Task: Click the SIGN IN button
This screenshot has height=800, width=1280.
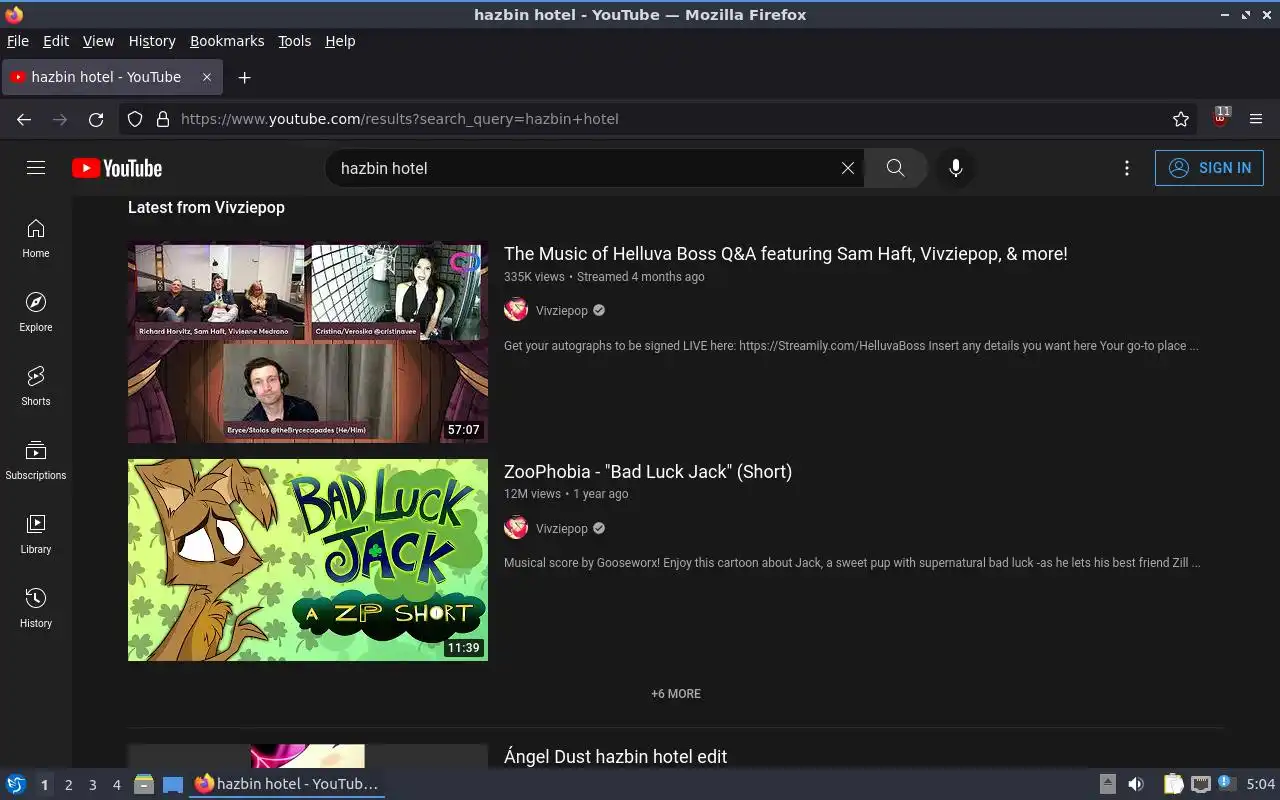Action: pyautogui.click(x=1209, y=168)
